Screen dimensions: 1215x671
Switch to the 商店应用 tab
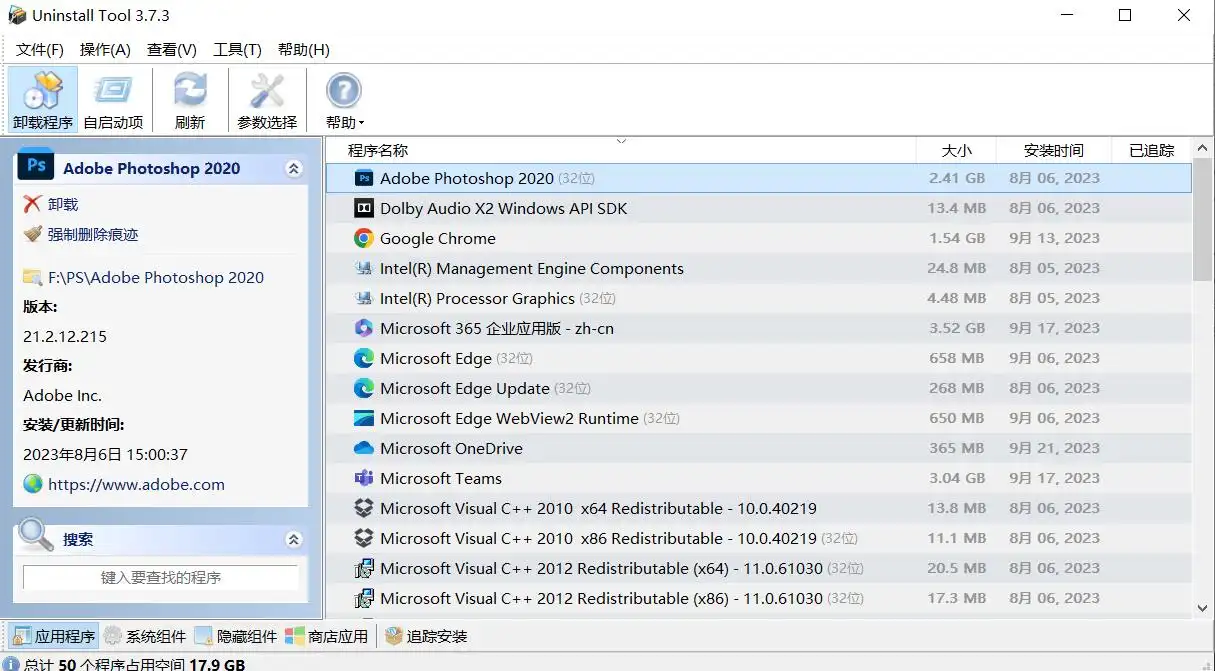(x=327, y=636)
